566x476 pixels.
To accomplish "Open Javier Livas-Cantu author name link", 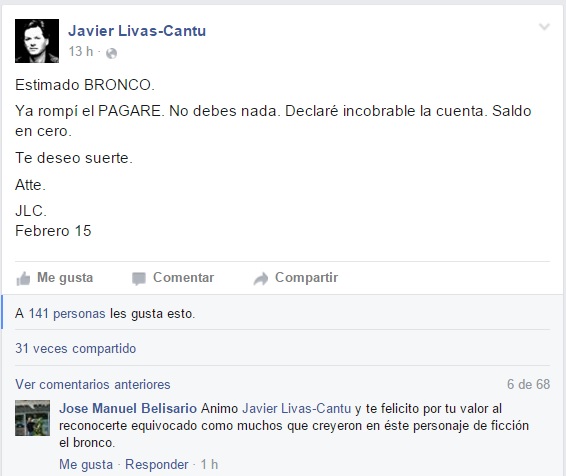I will coord(137,31).
